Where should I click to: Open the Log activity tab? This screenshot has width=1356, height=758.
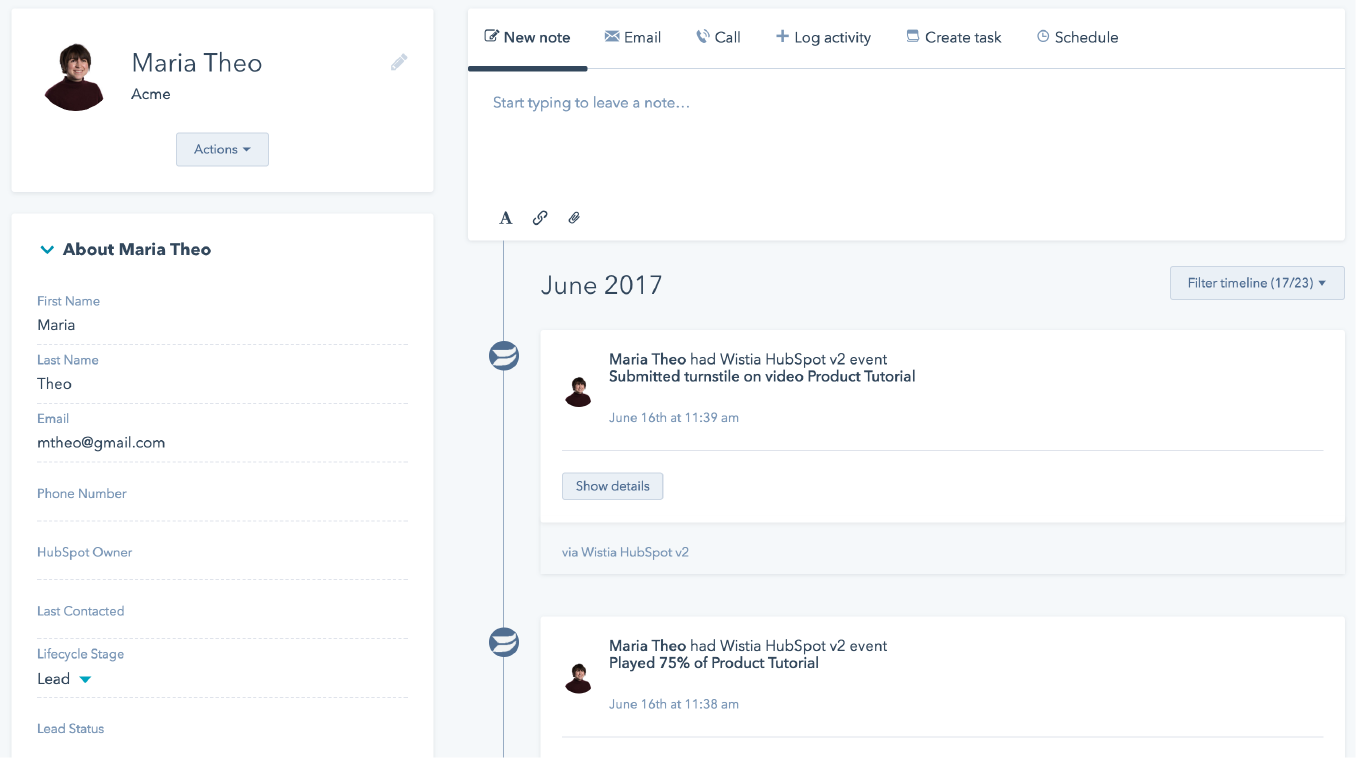click(x=823, y=37)
